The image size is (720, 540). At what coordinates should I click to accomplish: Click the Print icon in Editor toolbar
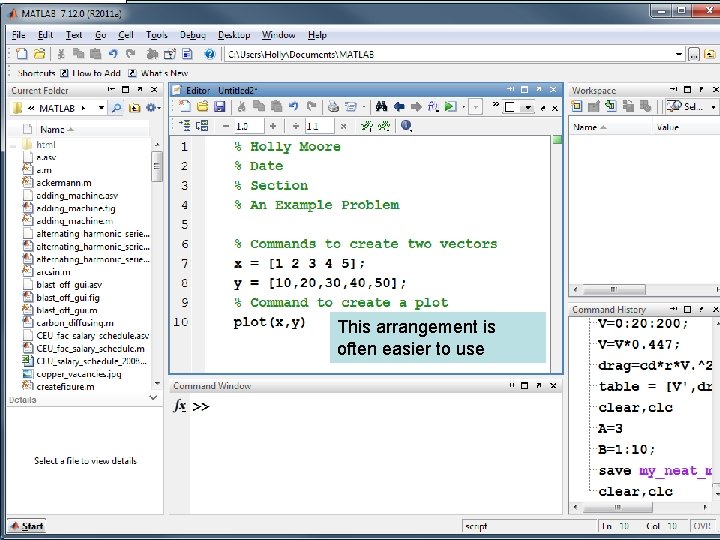pos(333,107)
